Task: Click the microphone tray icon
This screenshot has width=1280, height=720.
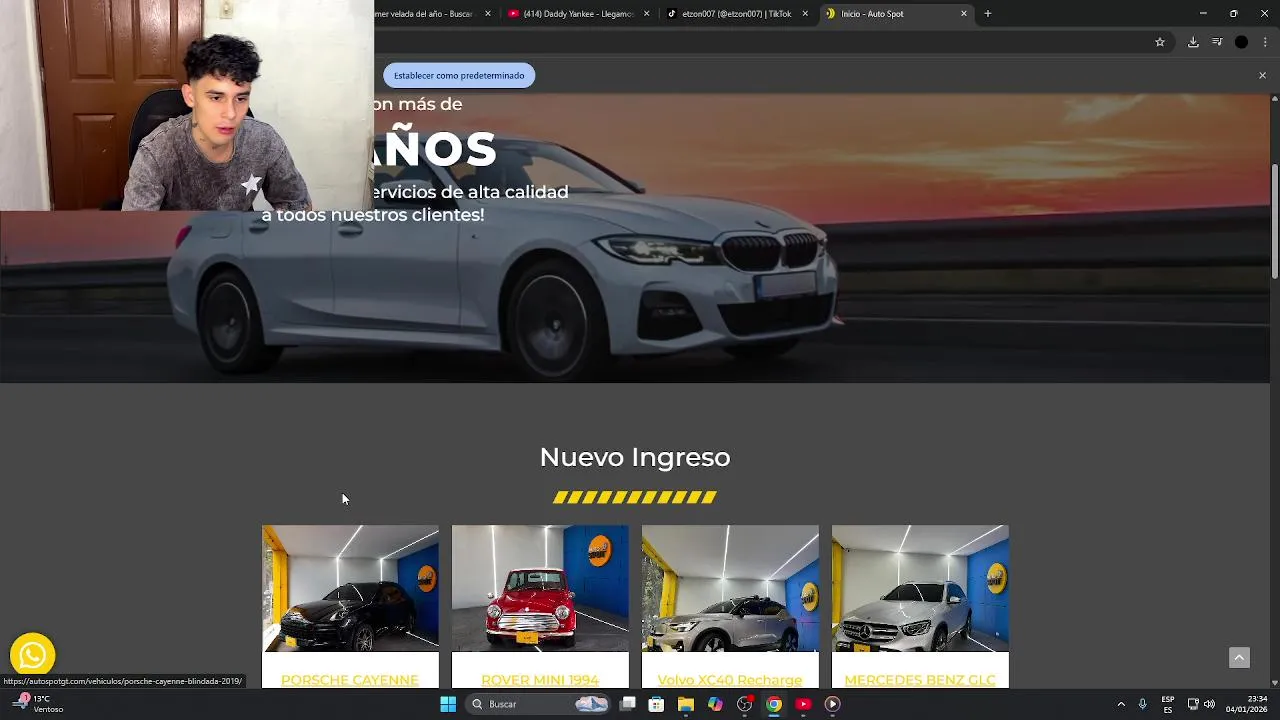Action: coord(1142,704)
